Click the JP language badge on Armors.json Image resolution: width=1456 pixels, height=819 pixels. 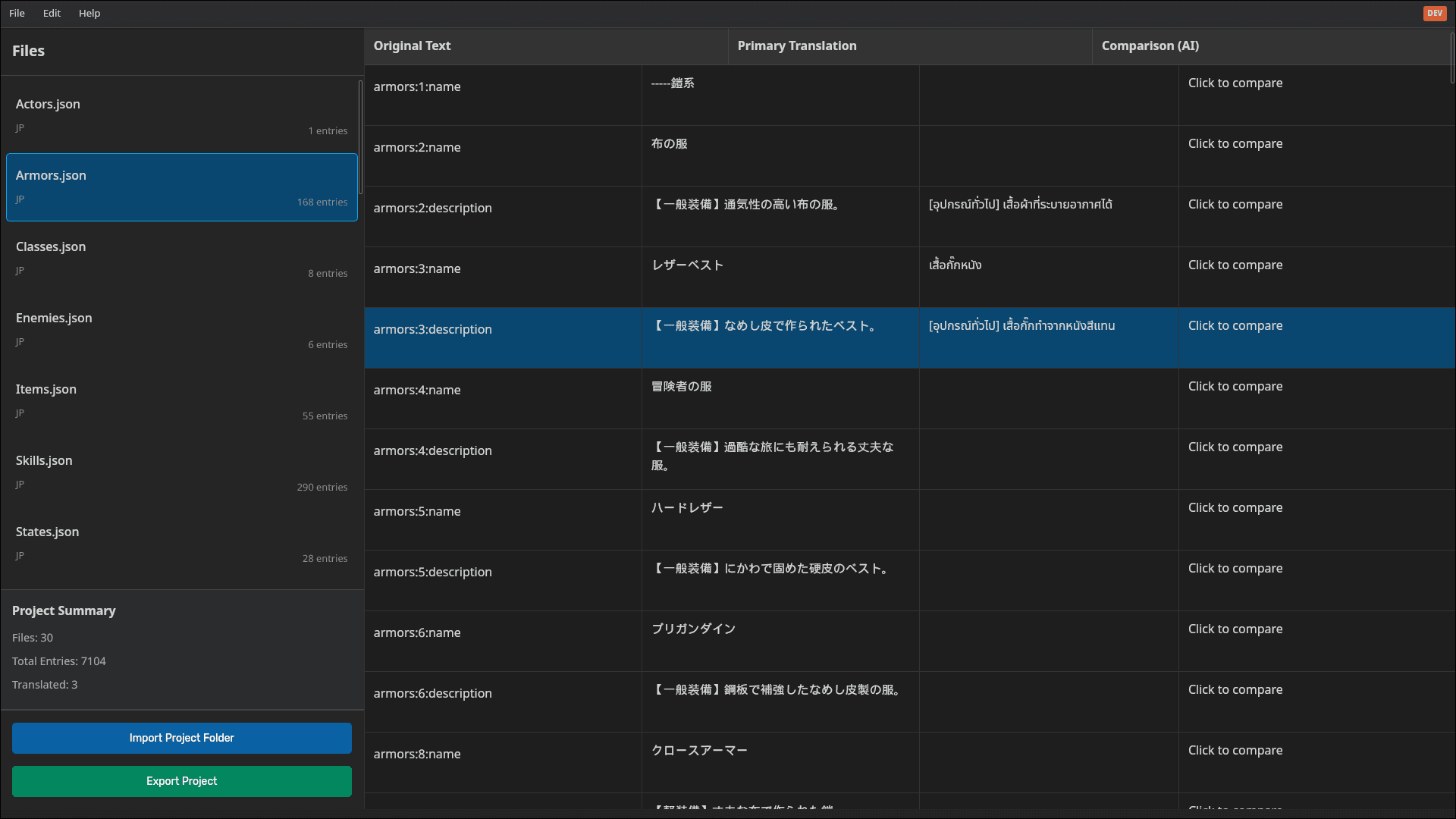click(20, 199)
